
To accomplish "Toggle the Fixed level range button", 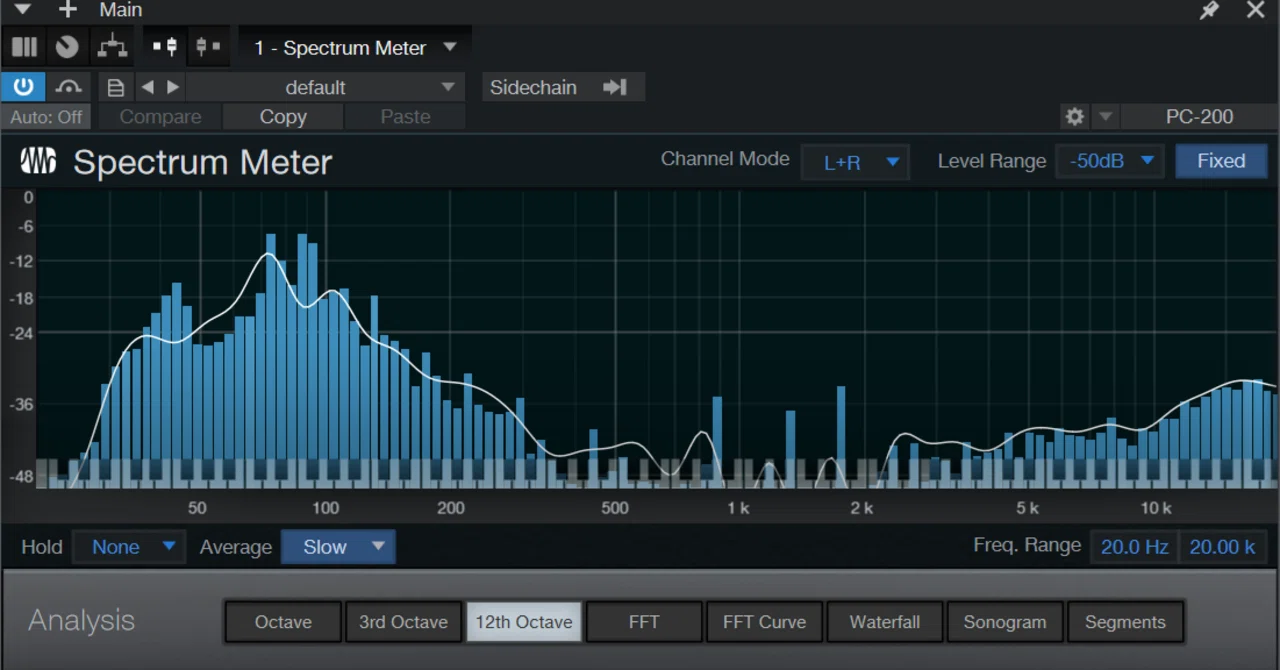I will pos(1221,161).
